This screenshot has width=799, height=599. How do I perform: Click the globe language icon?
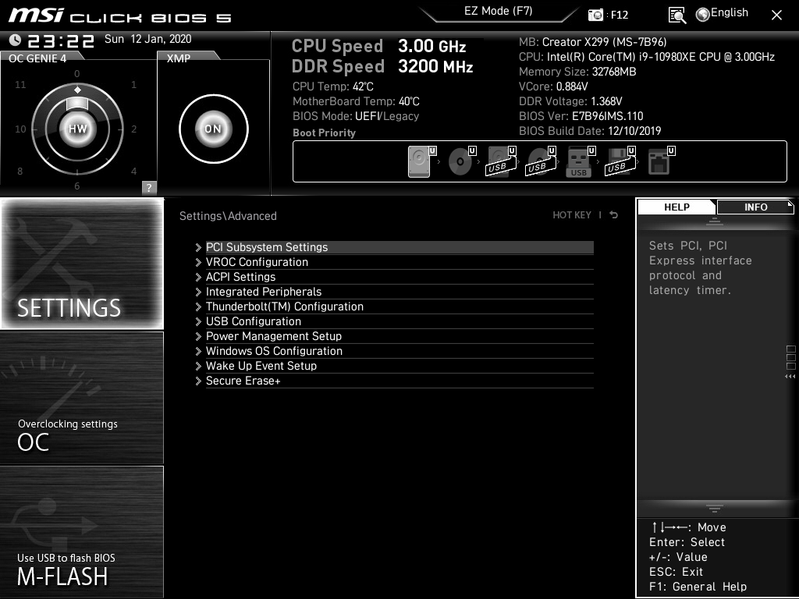point(703,15)
